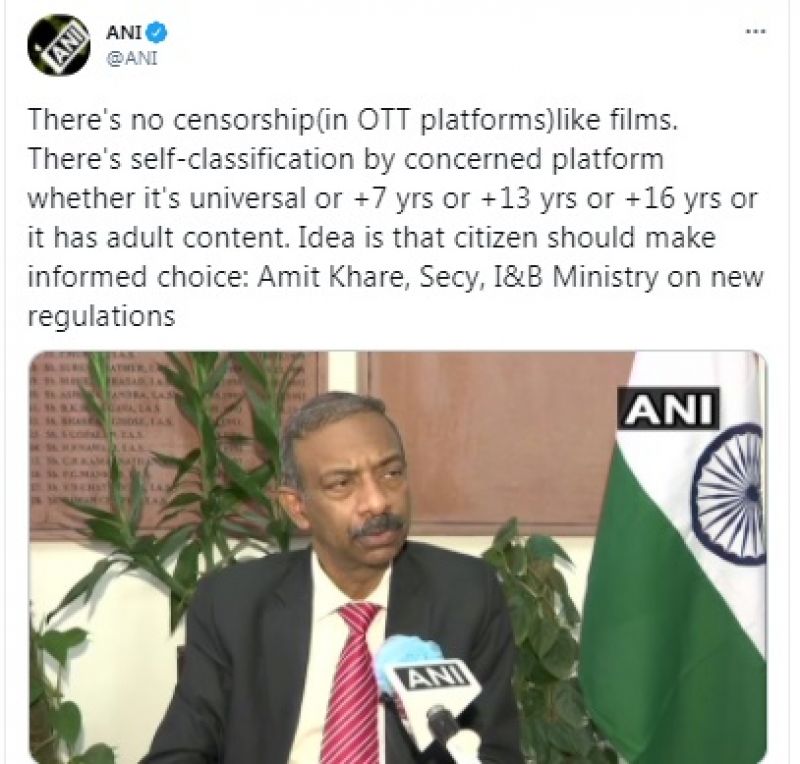Open the ANI profile avatar
The width and height of the screenshot is (800, 764).
point(59,45)
